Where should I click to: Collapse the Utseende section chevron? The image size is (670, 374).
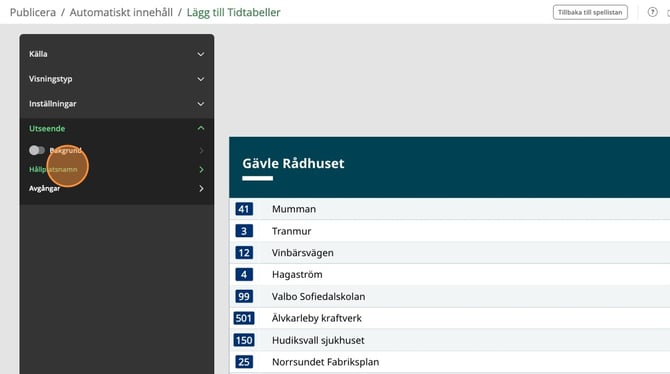pos(200,128)
